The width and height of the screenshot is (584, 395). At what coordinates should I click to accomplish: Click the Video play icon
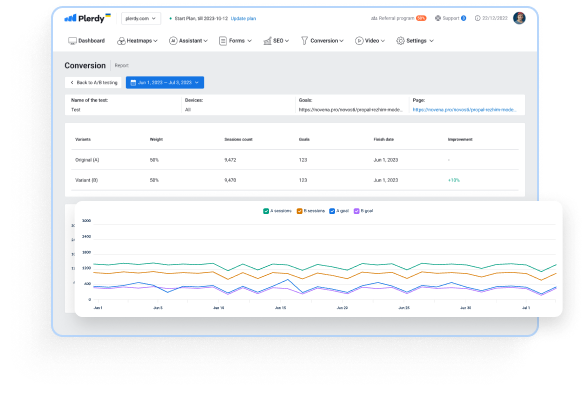359,41
